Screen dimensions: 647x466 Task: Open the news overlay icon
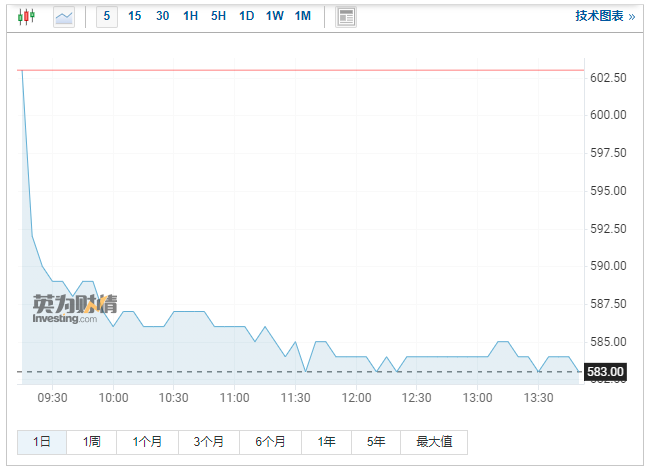tap(346, 17)
